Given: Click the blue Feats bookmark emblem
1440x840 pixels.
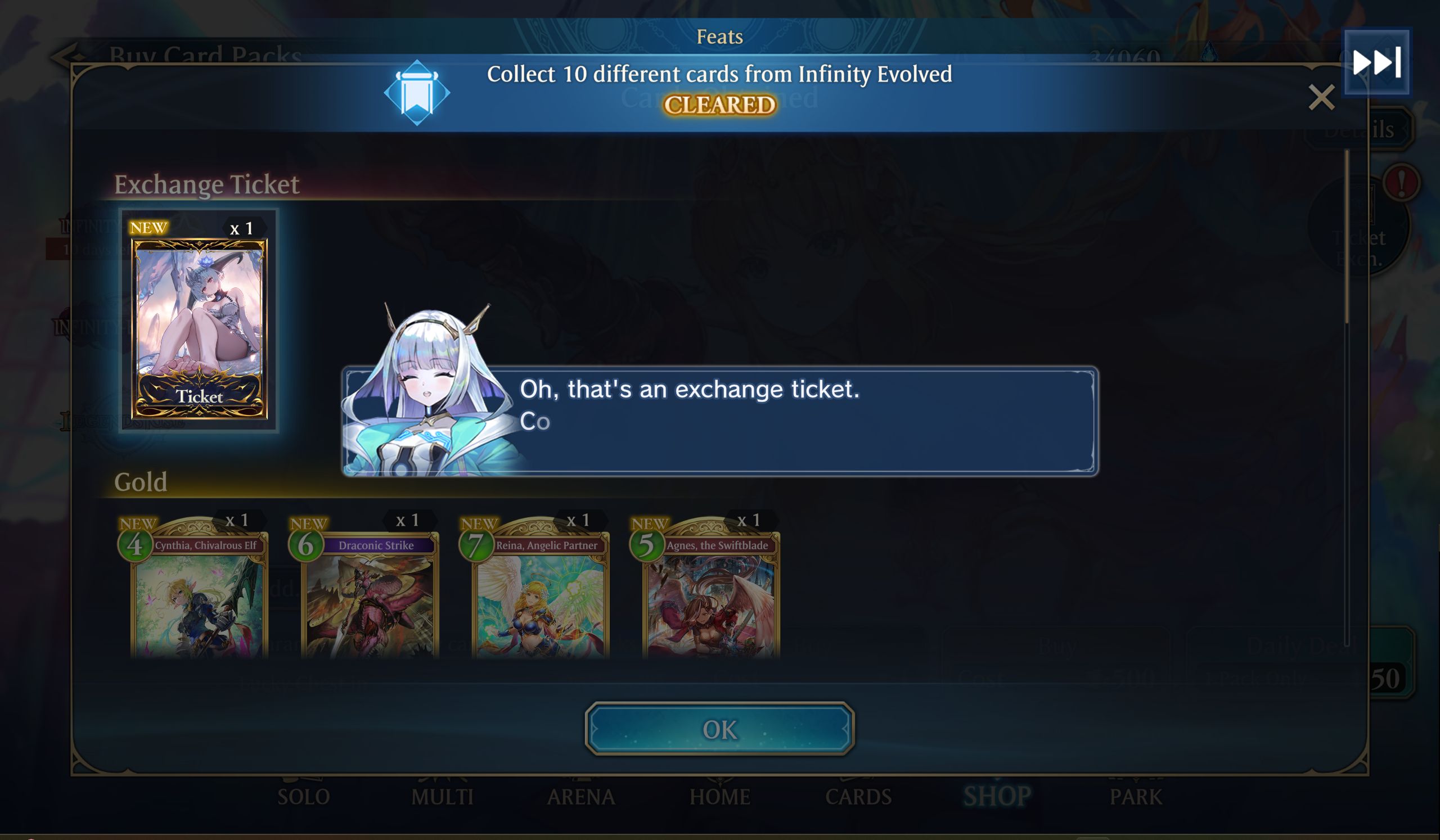Looking at the screenshot, I should pos(417,92).
